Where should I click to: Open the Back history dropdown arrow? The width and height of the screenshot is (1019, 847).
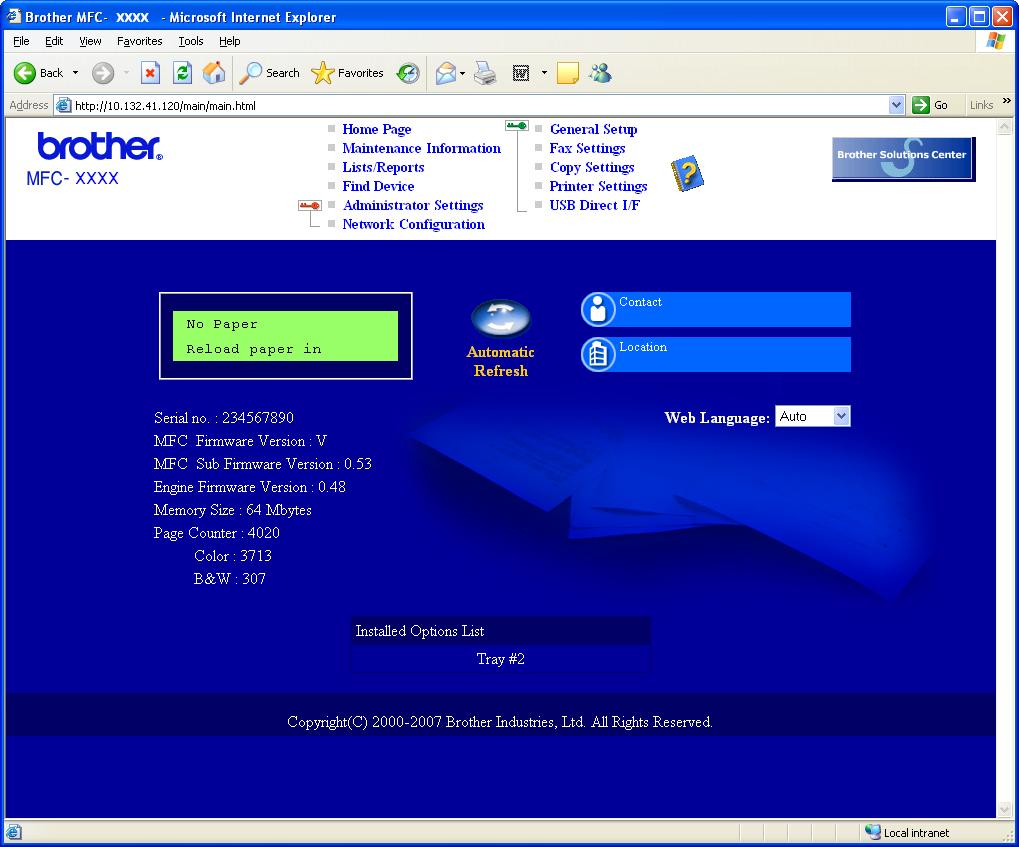click(x=75, y=73)
